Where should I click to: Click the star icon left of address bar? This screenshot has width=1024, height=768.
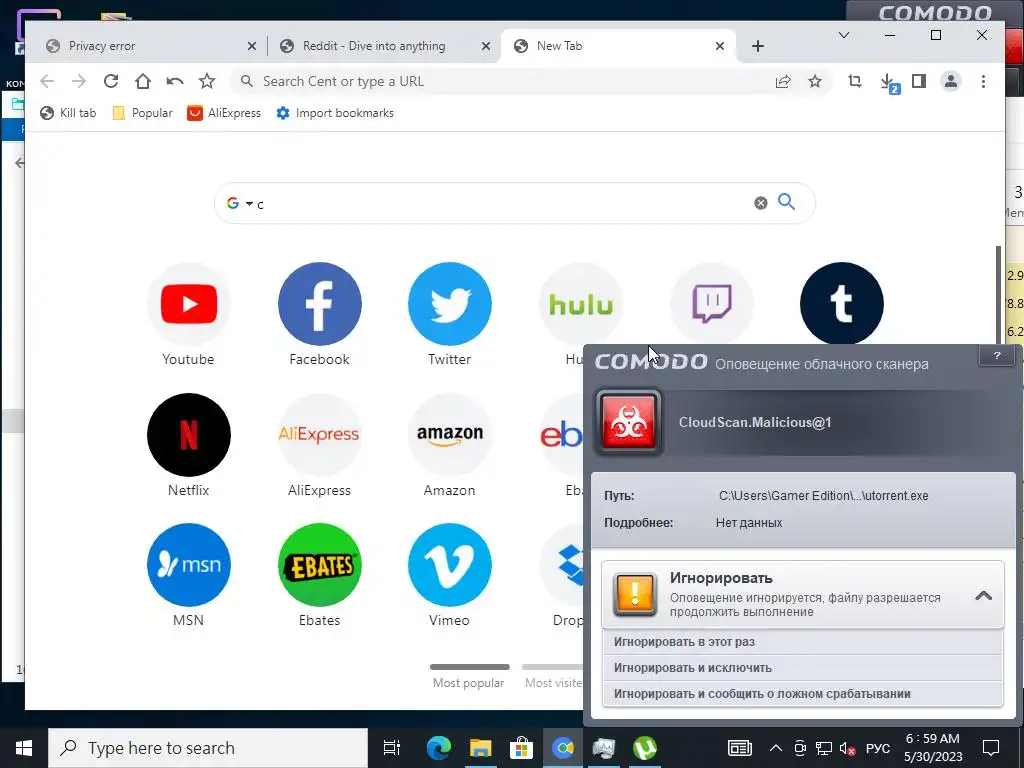point(207,81)
